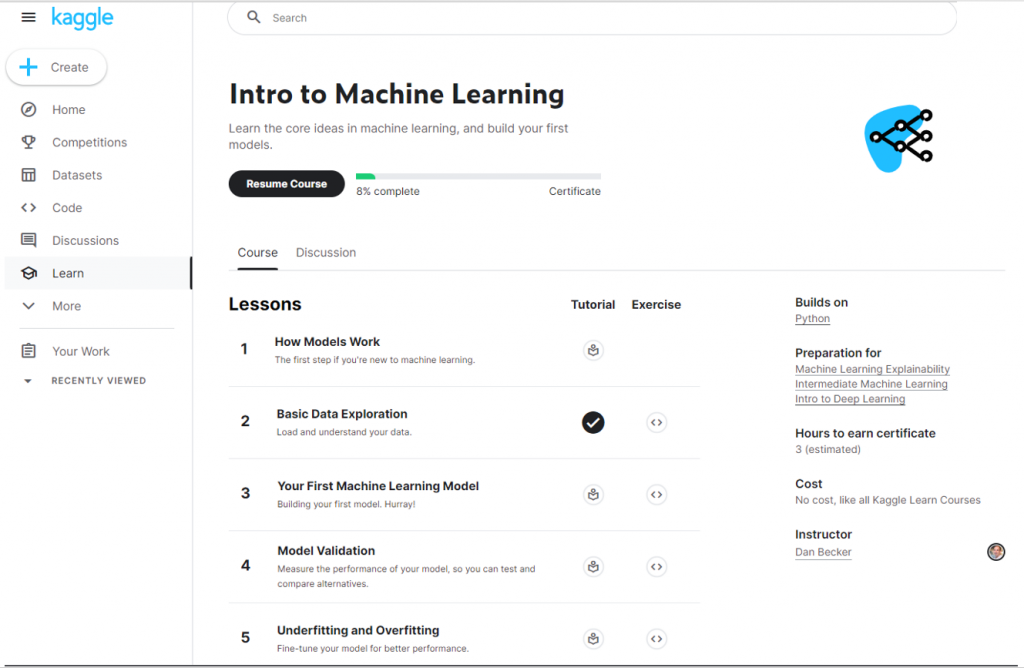Viewport: 1024px width, 668px height.
Task: Open tutorial icon for Your First Machine Learning Model
Action: point(593,494)
